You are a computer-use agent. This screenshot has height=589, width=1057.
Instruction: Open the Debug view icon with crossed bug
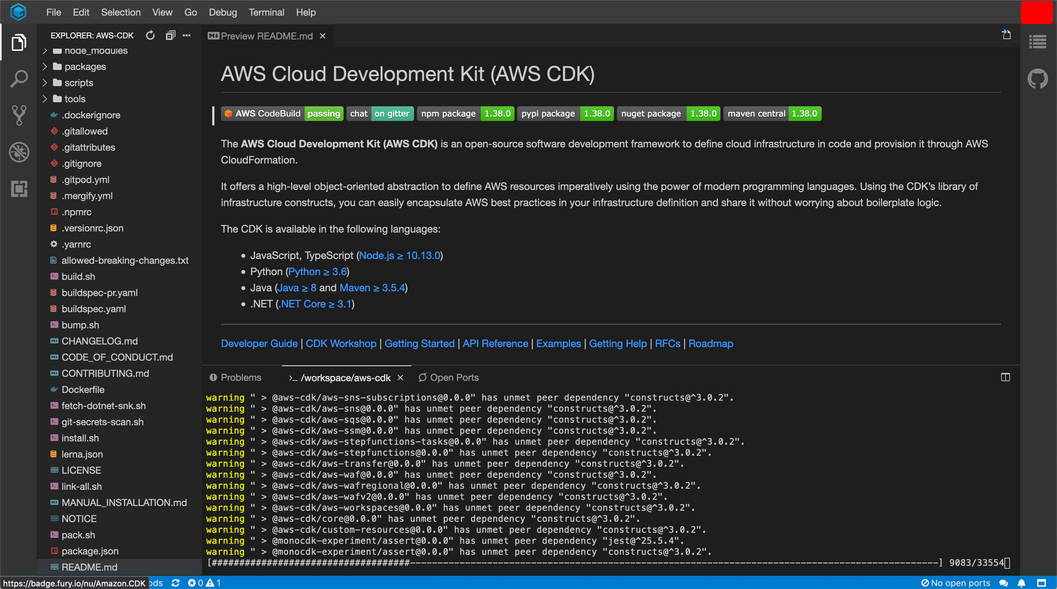pyautogui.click(x=19, y=152)
